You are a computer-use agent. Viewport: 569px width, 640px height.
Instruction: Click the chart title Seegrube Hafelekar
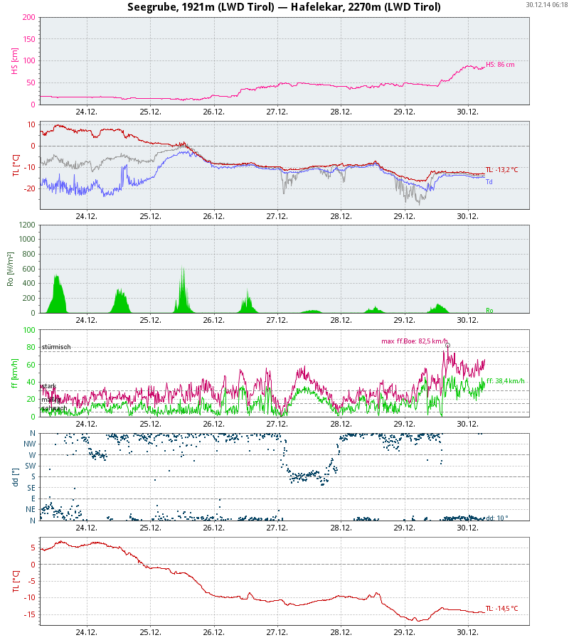[x=284, y=7]
